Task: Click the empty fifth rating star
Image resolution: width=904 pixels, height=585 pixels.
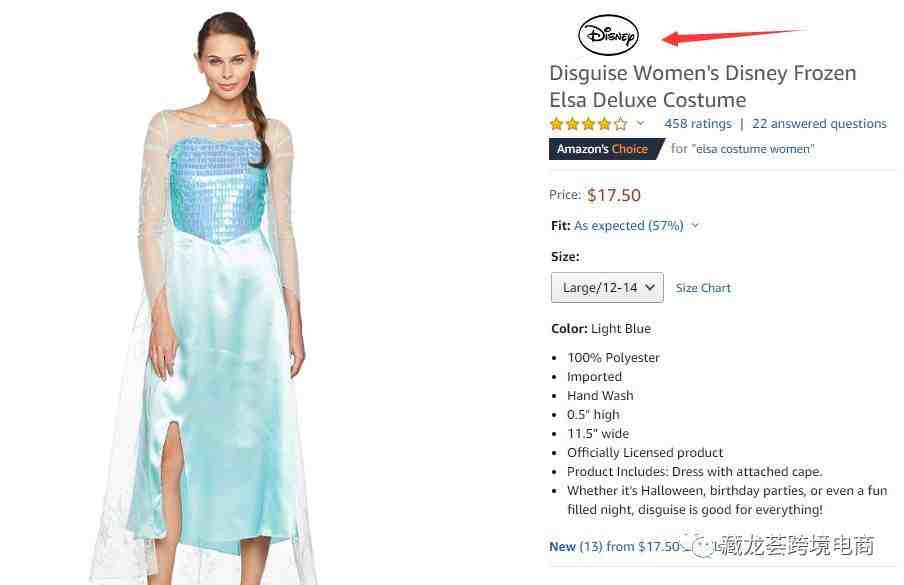Action: coord(621,123)
